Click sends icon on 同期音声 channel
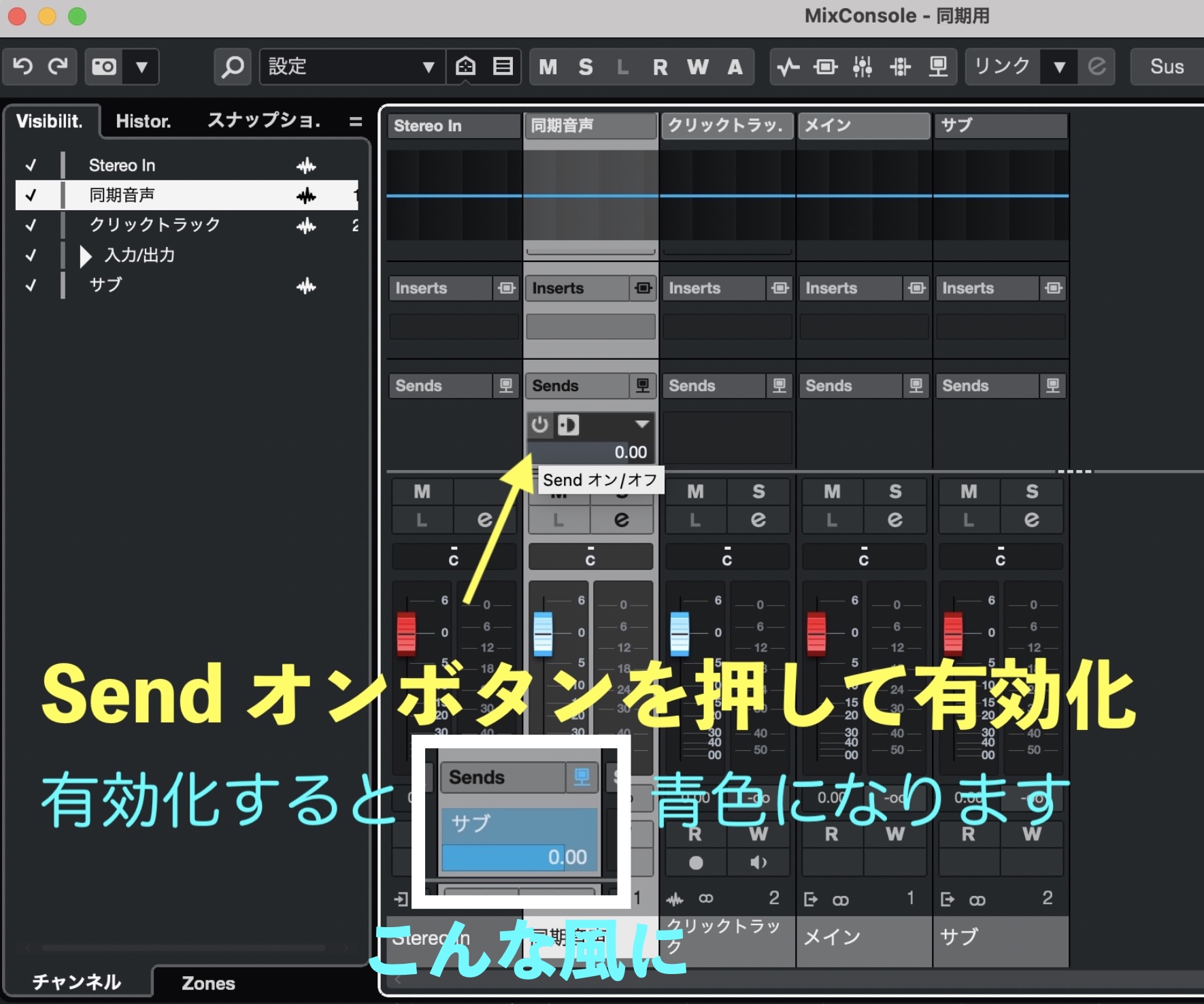The image size is (1204, 1004). tap(643, 386)
